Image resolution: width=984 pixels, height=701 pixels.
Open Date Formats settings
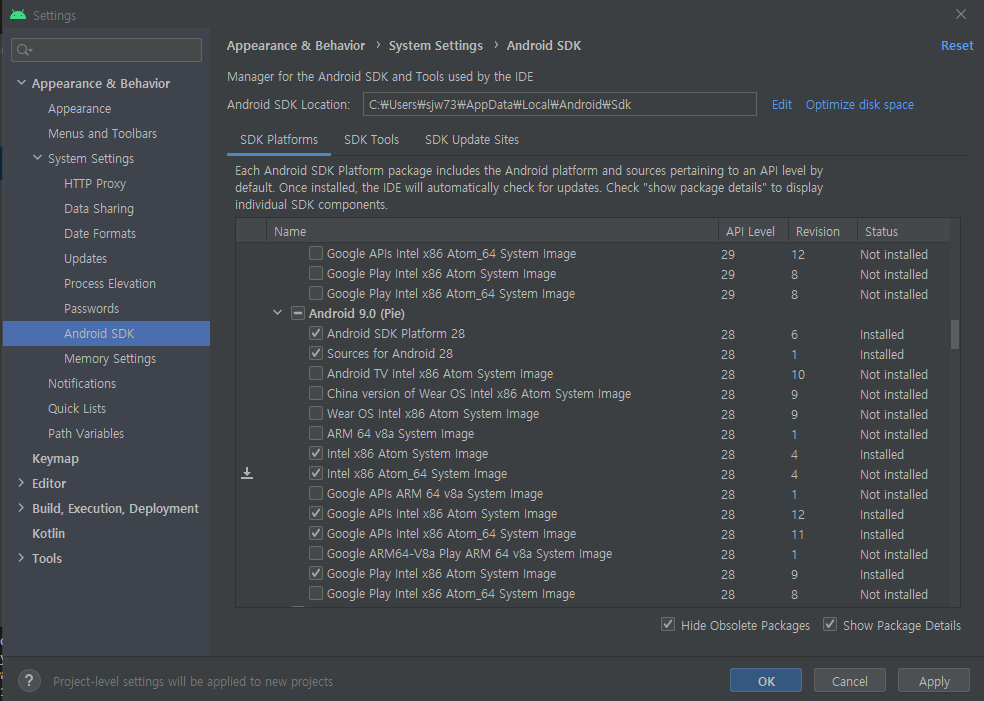coord(100,233)
